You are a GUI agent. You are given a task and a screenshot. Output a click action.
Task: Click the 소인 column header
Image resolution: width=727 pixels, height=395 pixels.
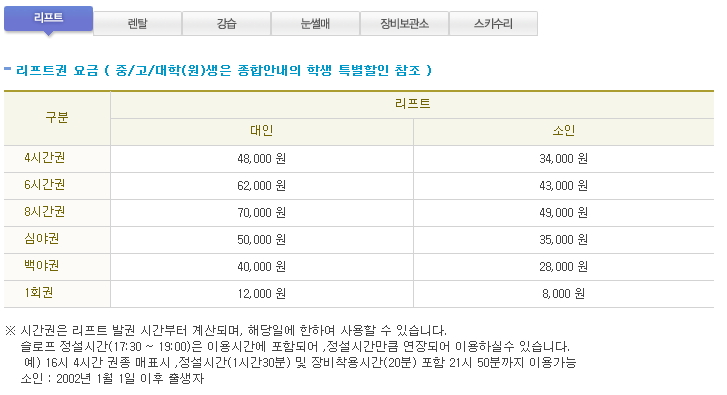pos(564,131)
